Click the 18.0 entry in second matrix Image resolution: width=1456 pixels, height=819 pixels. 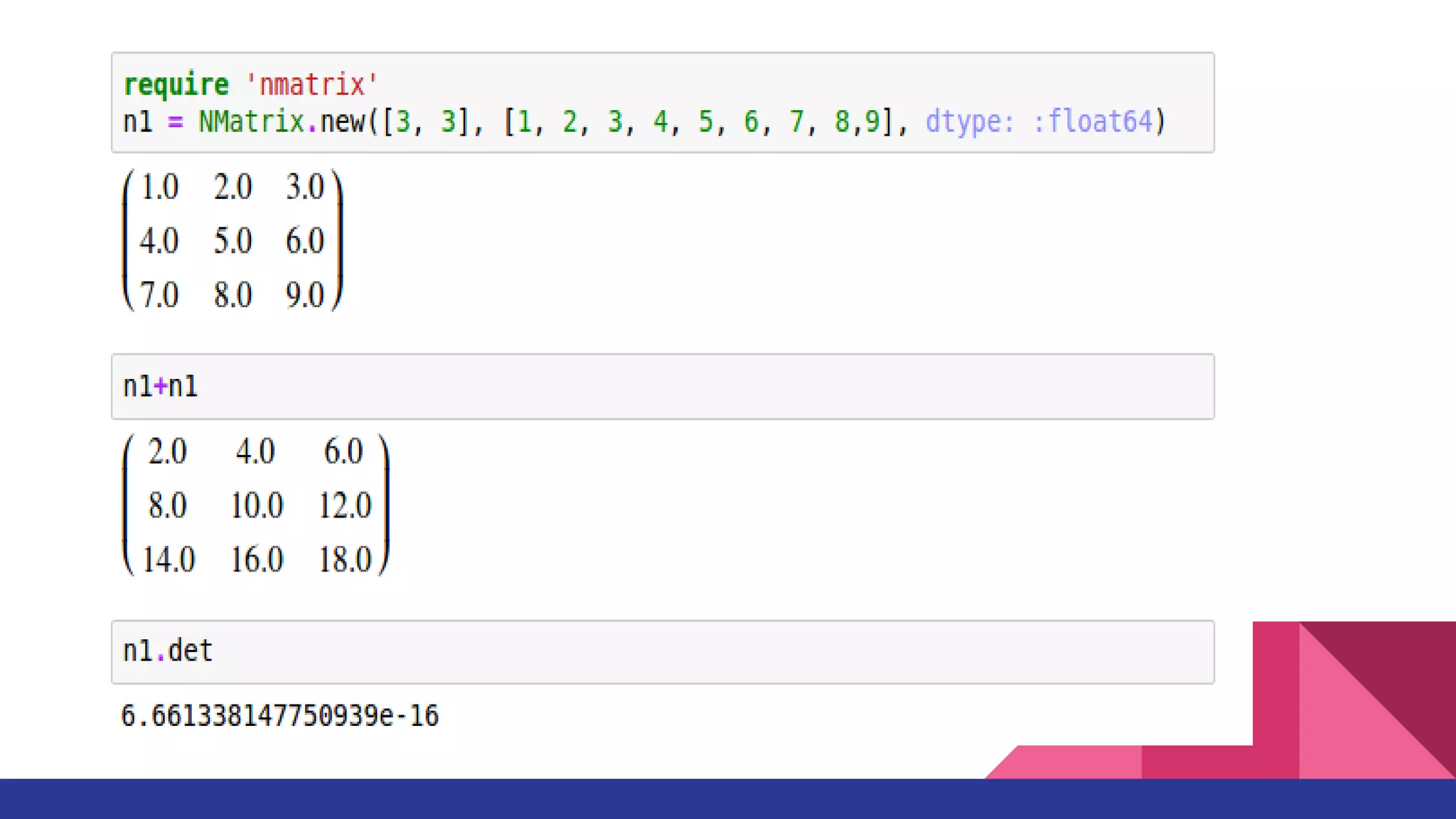(x=344, y=560)
